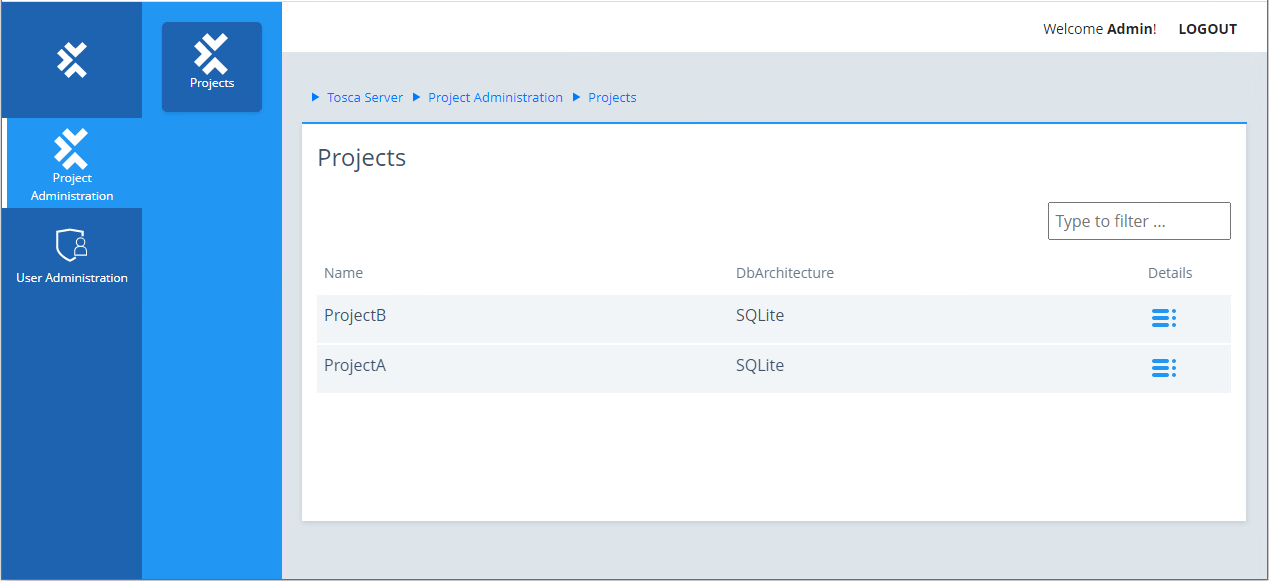
Task: Go to Tosca Server breadcrumb link
Action: tap(365, 98)
